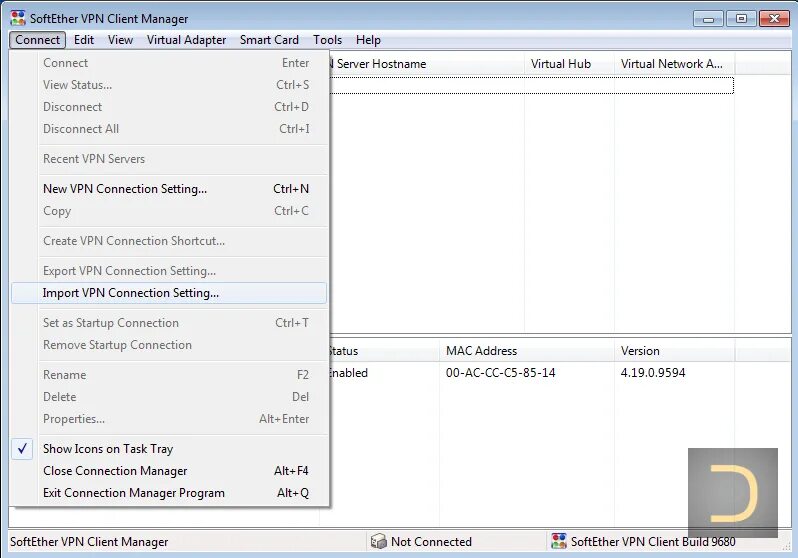Viewport: 798px width, 558px height.
Task: Open the Virtual Adapter menu
Action: [186, 40]
